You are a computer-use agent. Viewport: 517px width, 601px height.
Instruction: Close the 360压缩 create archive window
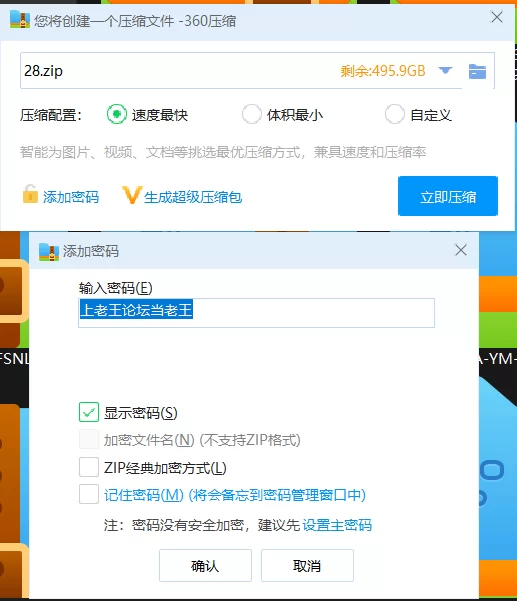click(x=497, y=17)
